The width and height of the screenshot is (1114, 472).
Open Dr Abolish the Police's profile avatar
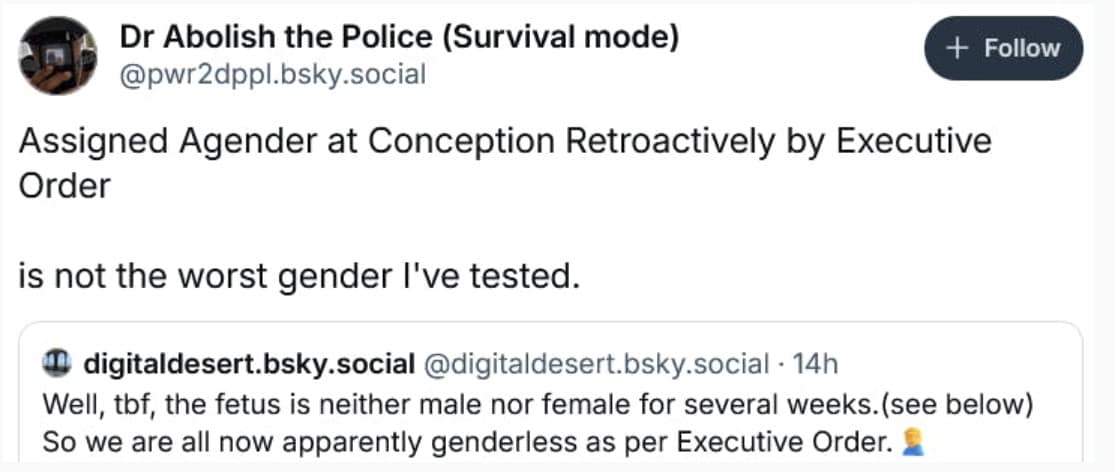[58, 54]
